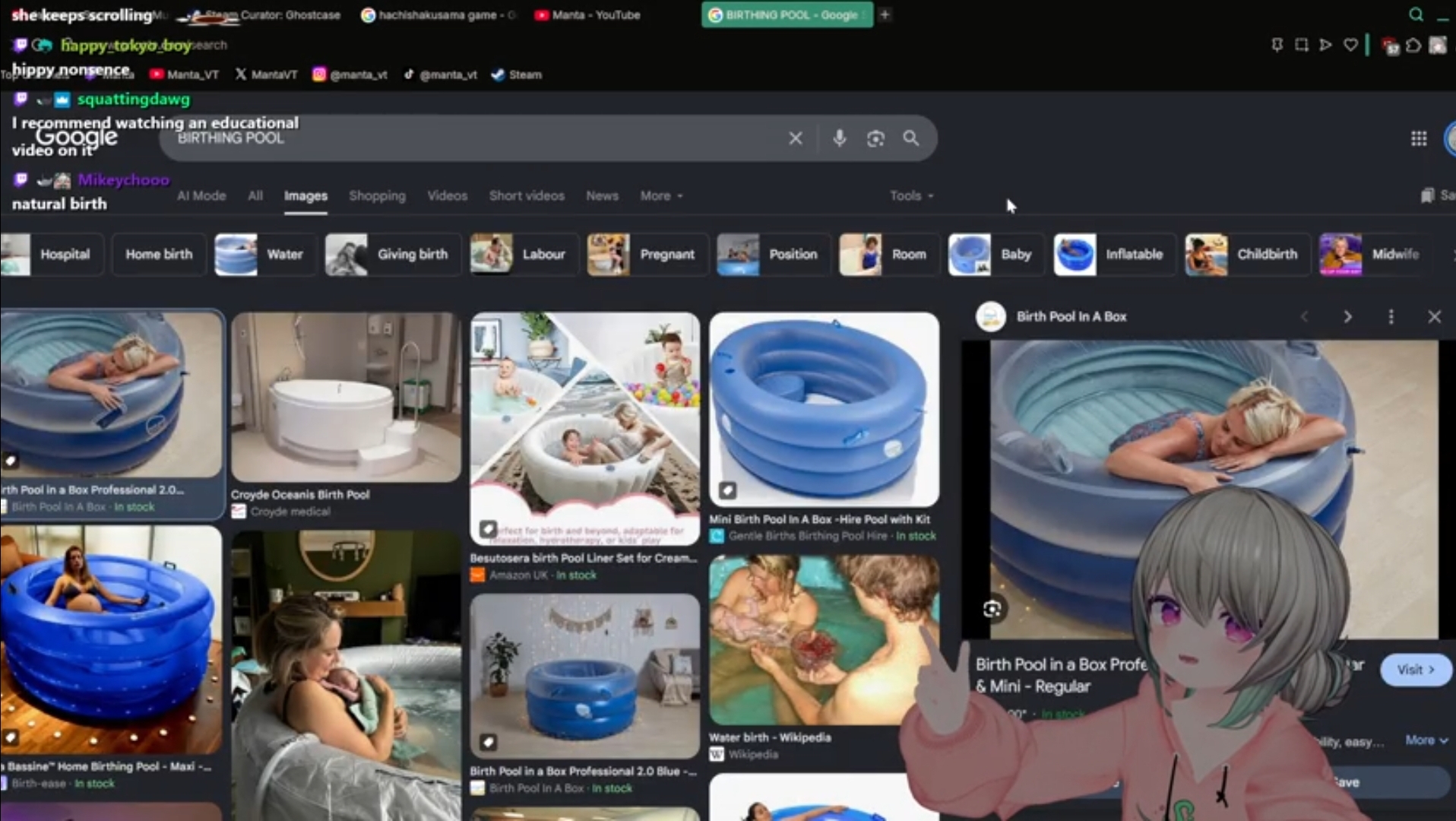This screenshot has height=821, width=1456.
Task: Switch to the All results tab
Action: (255, 195)
